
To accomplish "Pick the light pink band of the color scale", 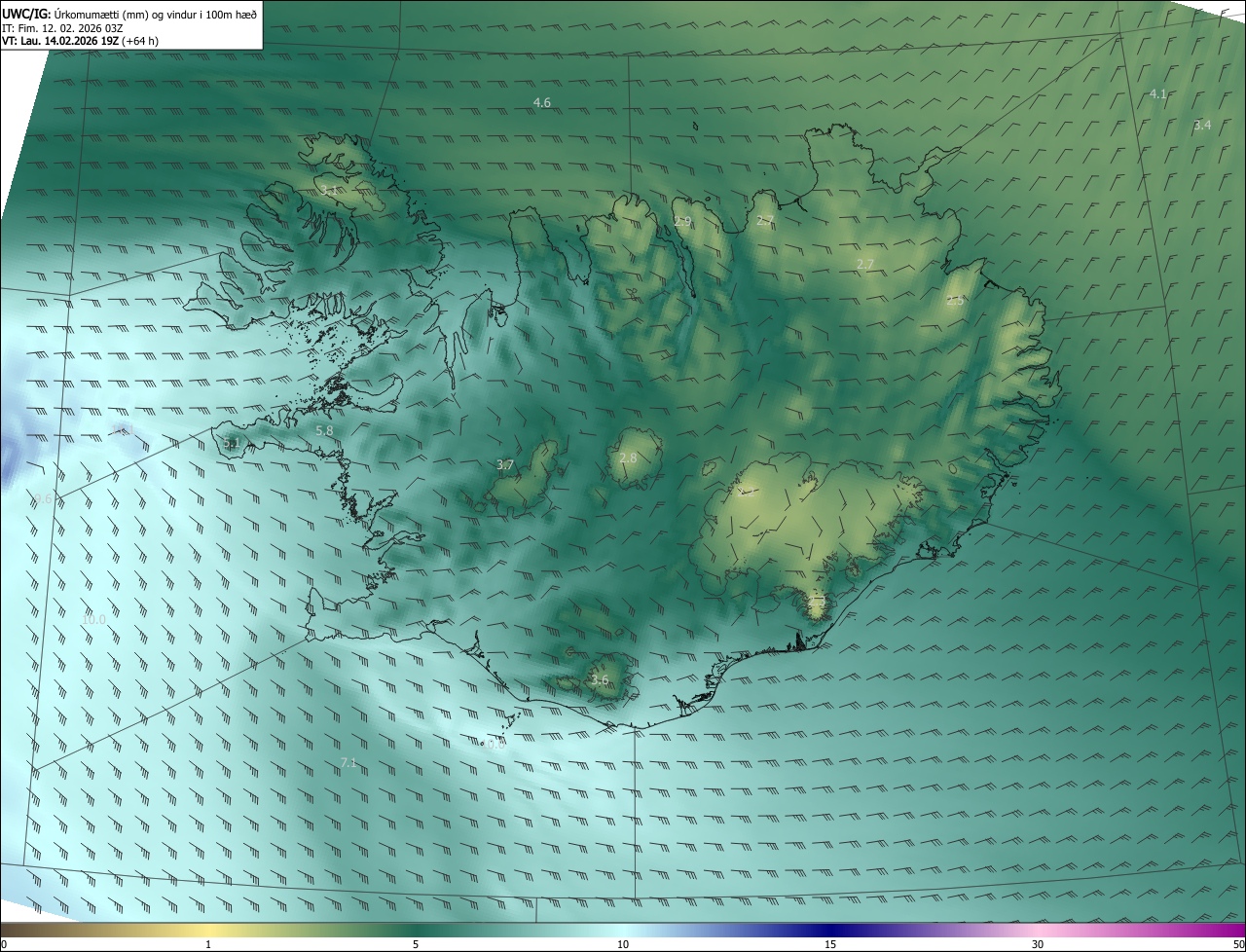I will pyautogui.click(x=1038, y=930).
